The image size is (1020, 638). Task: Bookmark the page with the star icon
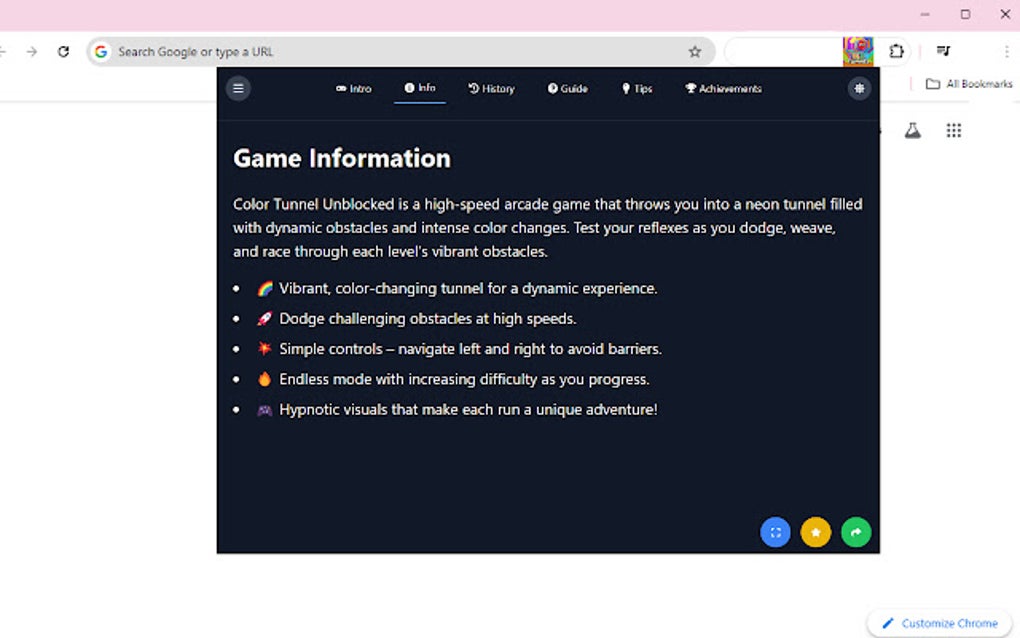click(x=695, y=50)
